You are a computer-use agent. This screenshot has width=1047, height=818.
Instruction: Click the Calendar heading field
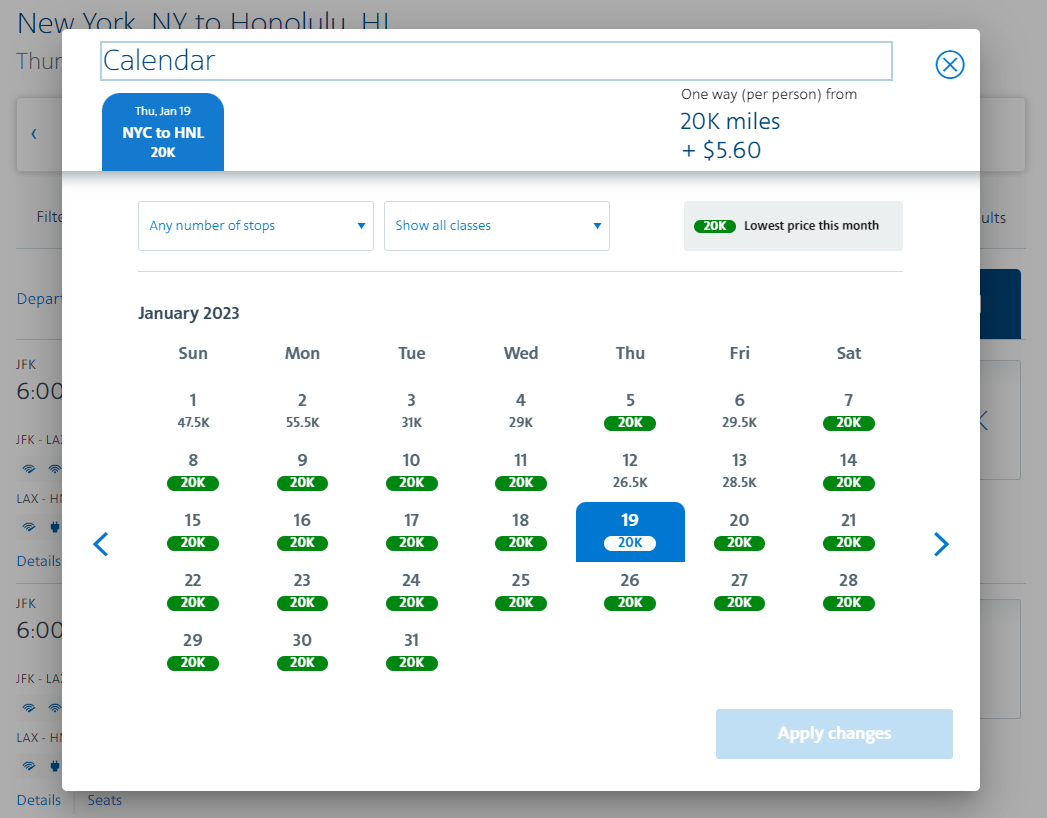tap(496, 61)
